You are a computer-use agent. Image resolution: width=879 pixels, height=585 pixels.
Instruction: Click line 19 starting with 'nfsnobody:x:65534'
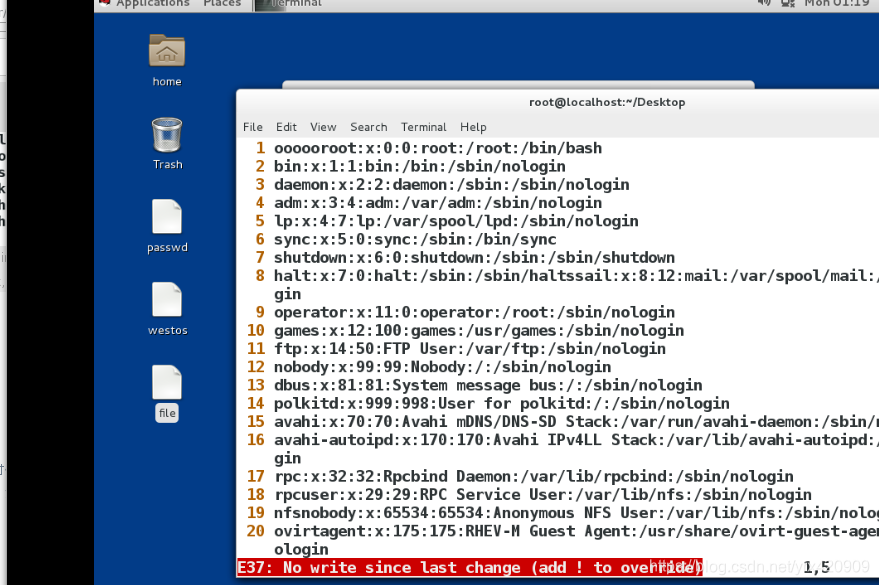coord(576,513)
